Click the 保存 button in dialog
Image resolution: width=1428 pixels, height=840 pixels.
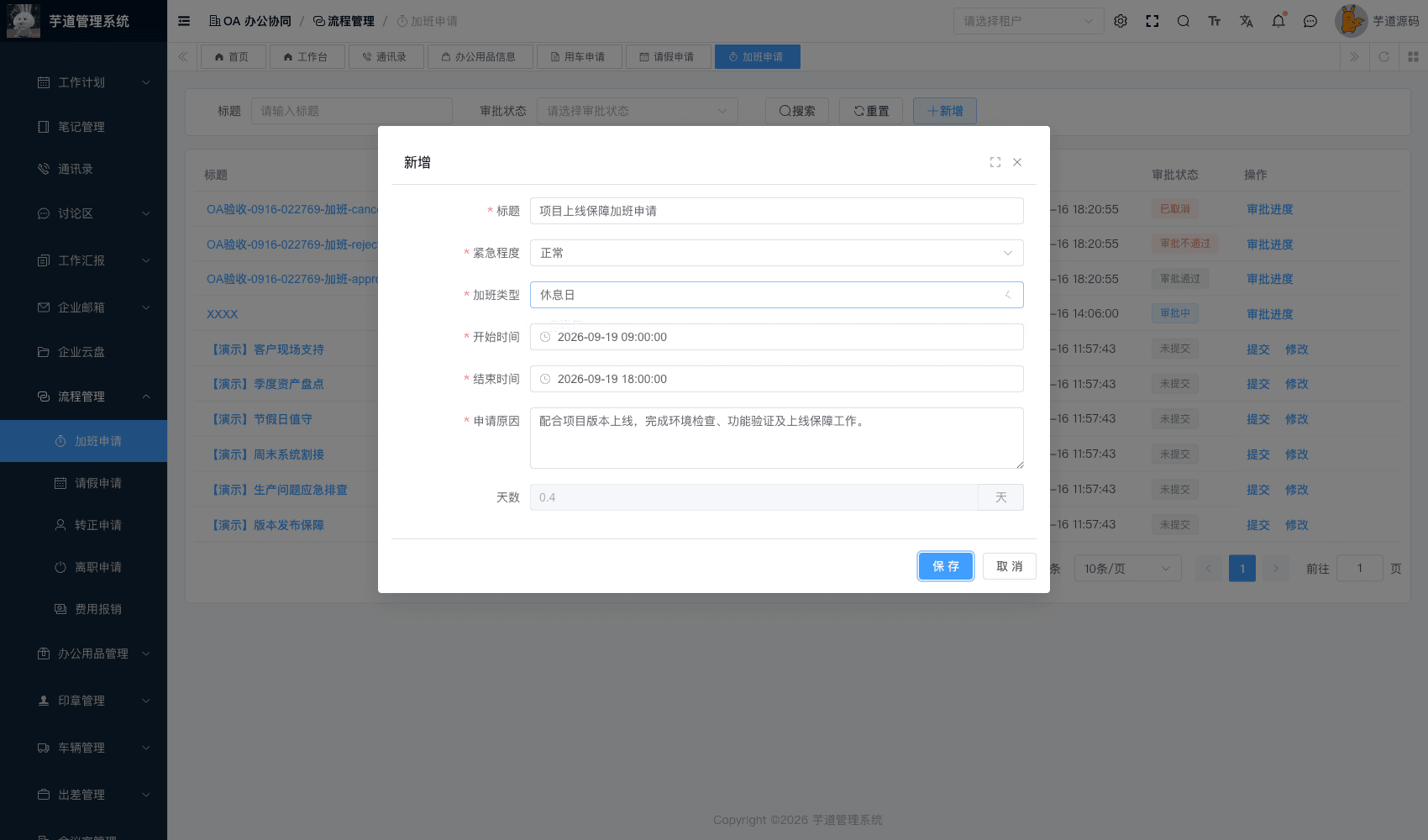[946, 566]
